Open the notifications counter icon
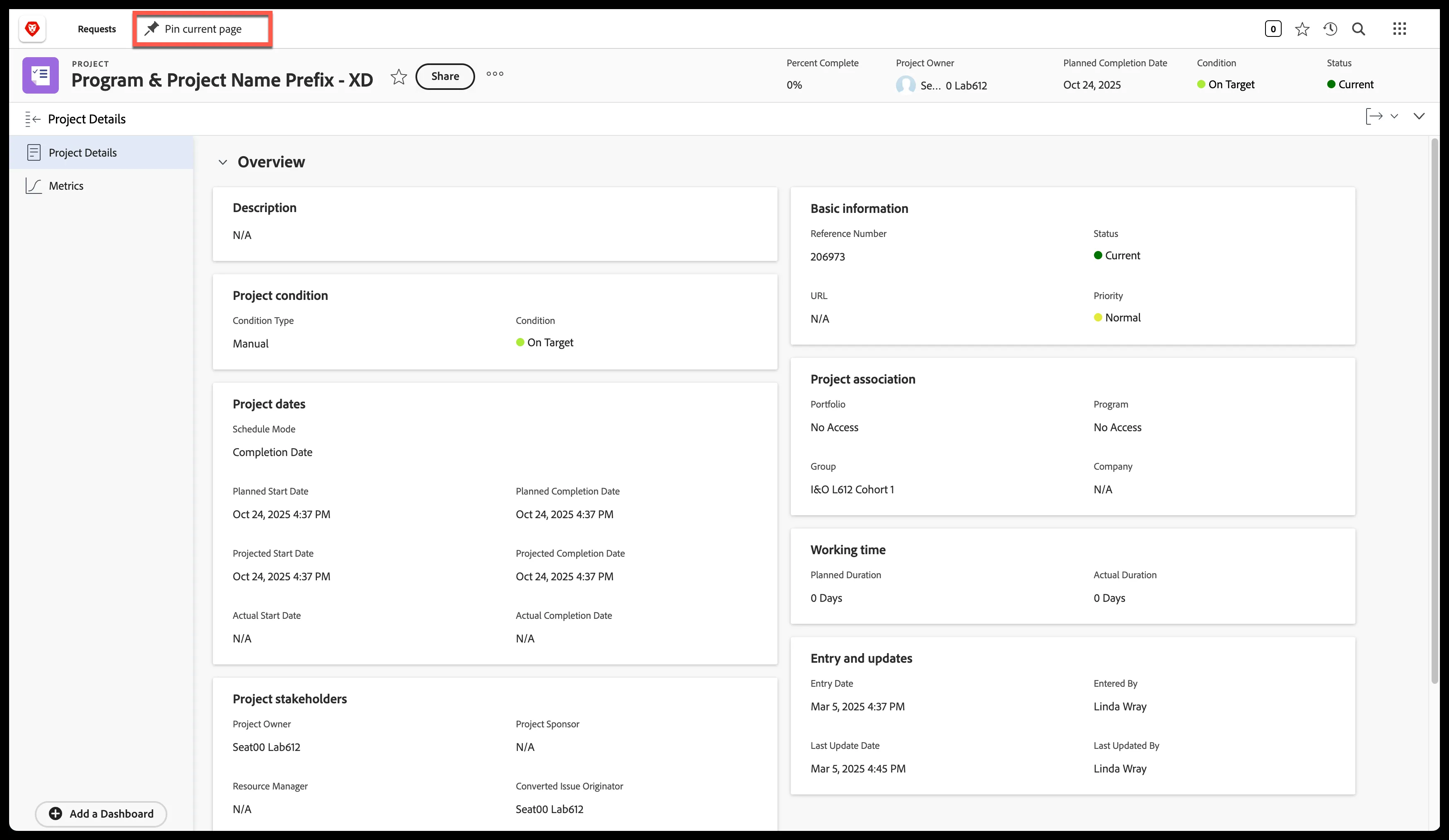The height and width of the screenshot is (840, 1449). click(1273, 29)
